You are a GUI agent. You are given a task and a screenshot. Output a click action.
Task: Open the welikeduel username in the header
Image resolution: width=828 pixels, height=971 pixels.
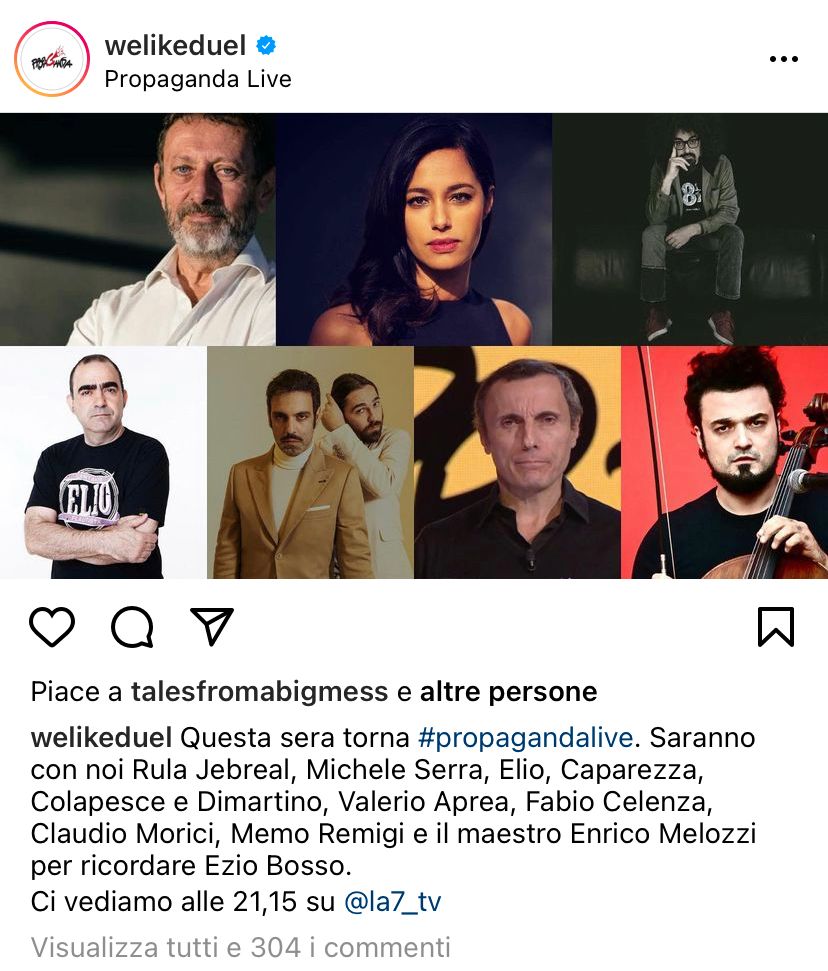(x=175, y=45)
